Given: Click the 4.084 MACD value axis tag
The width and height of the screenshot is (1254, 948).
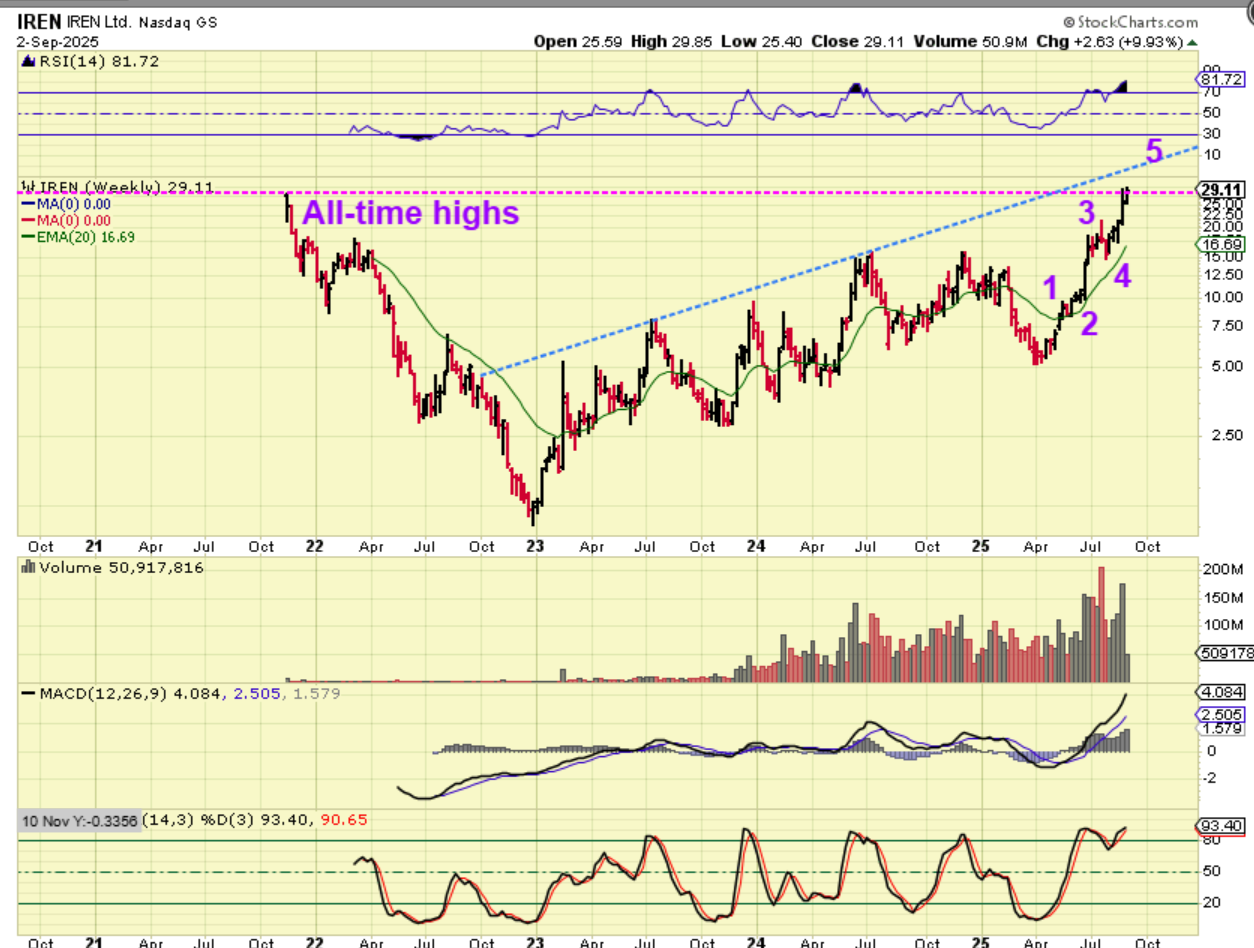Looking at the screenshot, I should 1221,692.
